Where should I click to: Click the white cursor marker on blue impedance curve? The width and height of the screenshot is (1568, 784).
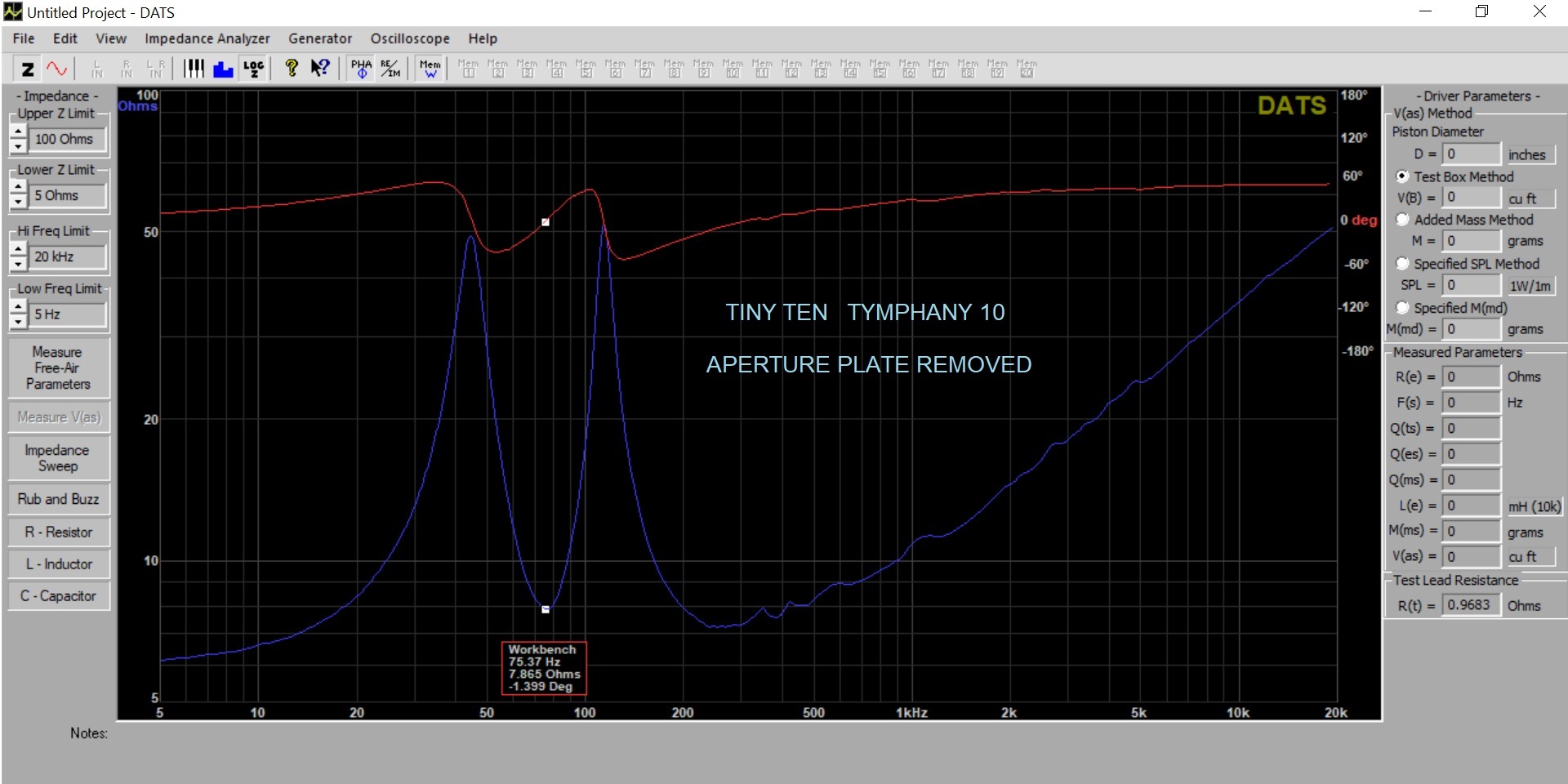[x=546, y=609]
